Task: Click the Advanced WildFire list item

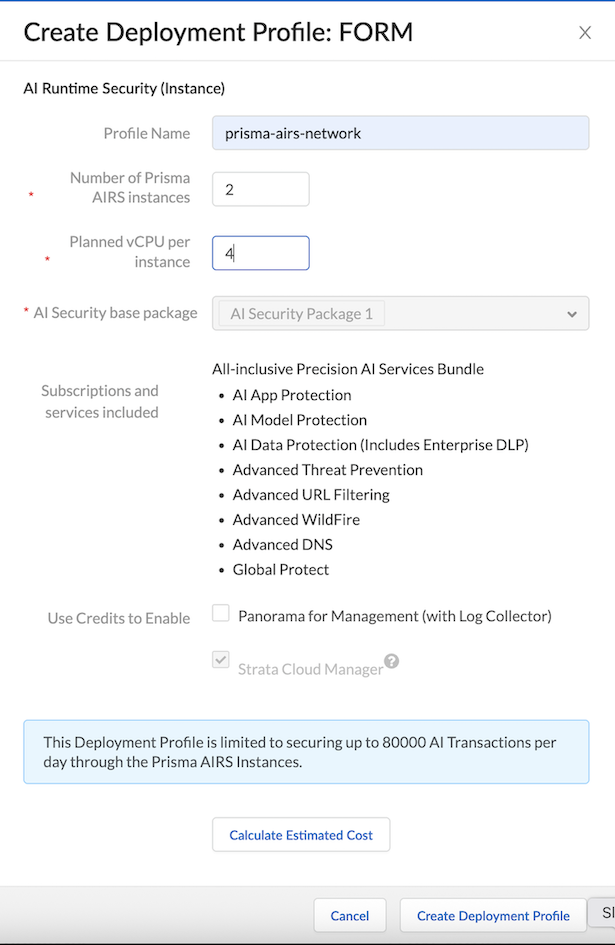Action: [296, 520]
